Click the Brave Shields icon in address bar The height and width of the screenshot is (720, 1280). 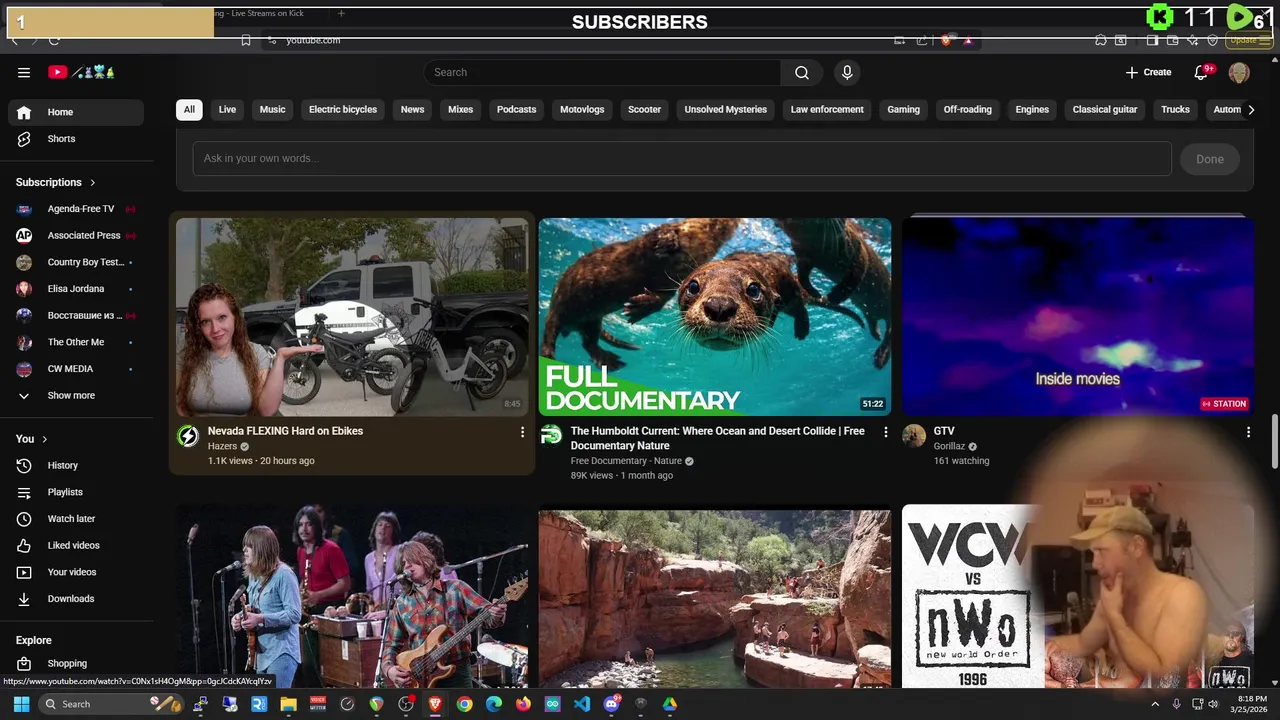[946, 40]
